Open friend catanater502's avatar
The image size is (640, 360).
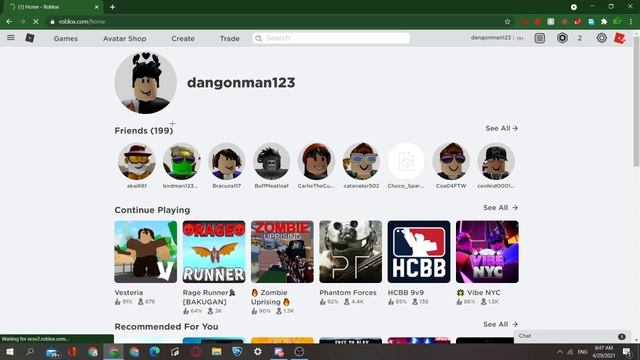tap(361, 162)
